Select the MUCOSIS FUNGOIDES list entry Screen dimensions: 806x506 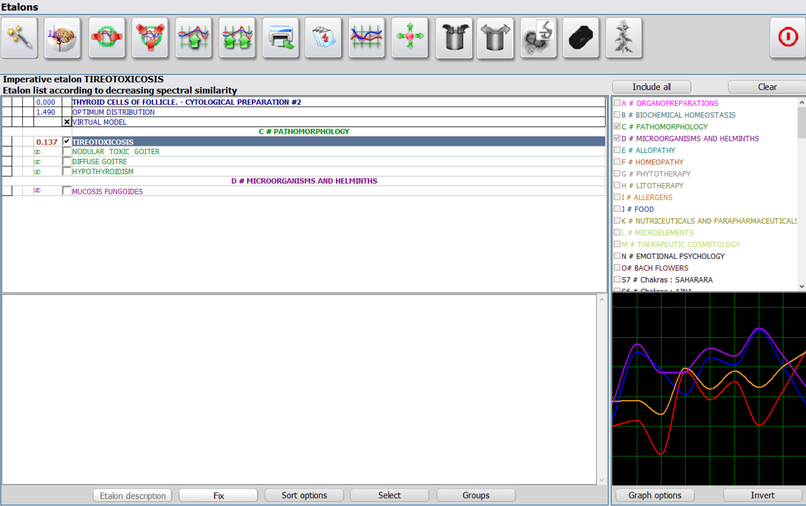tap(107, 191)
